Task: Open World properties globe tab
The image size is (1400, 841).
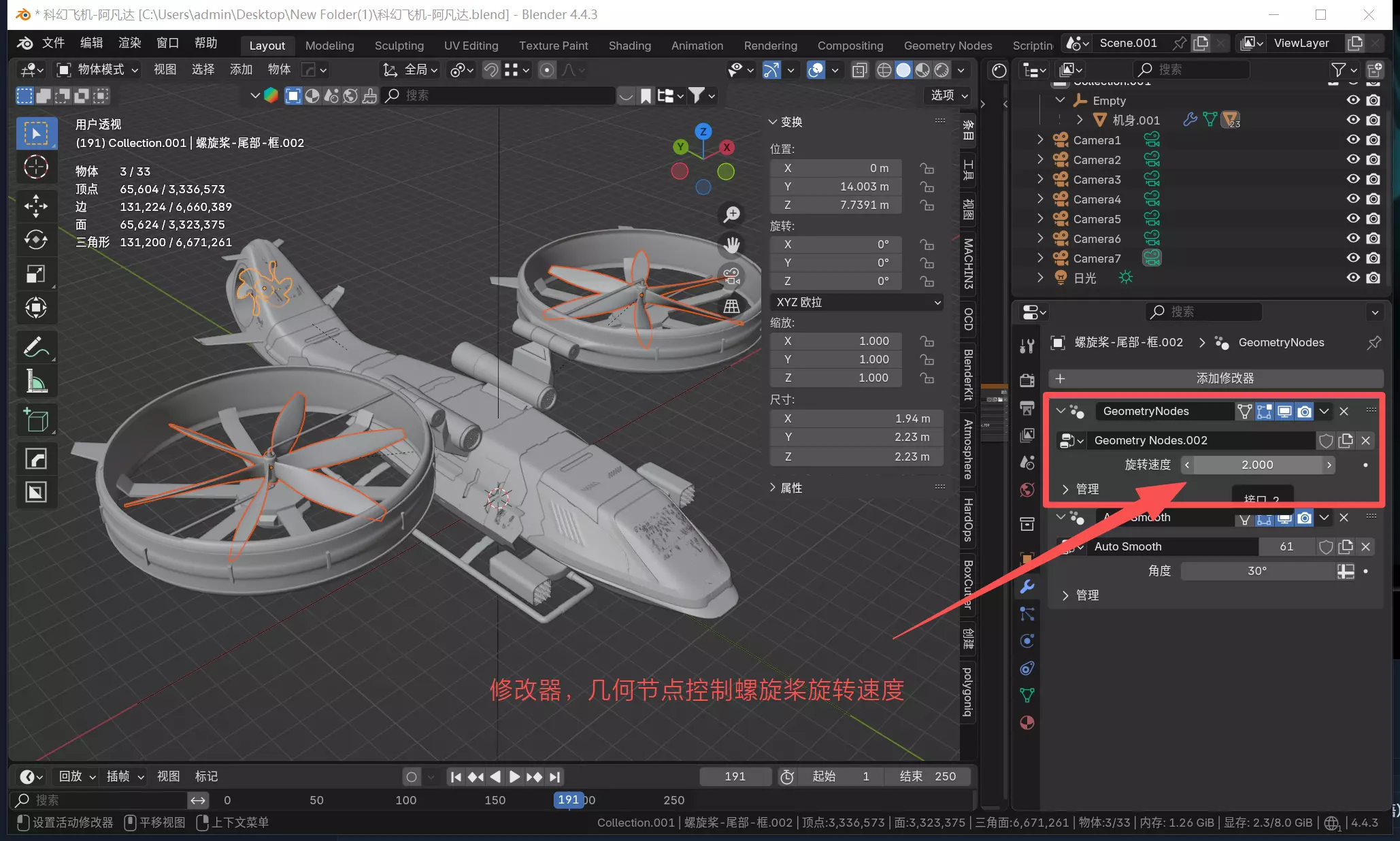Action: click(1027, 490)
